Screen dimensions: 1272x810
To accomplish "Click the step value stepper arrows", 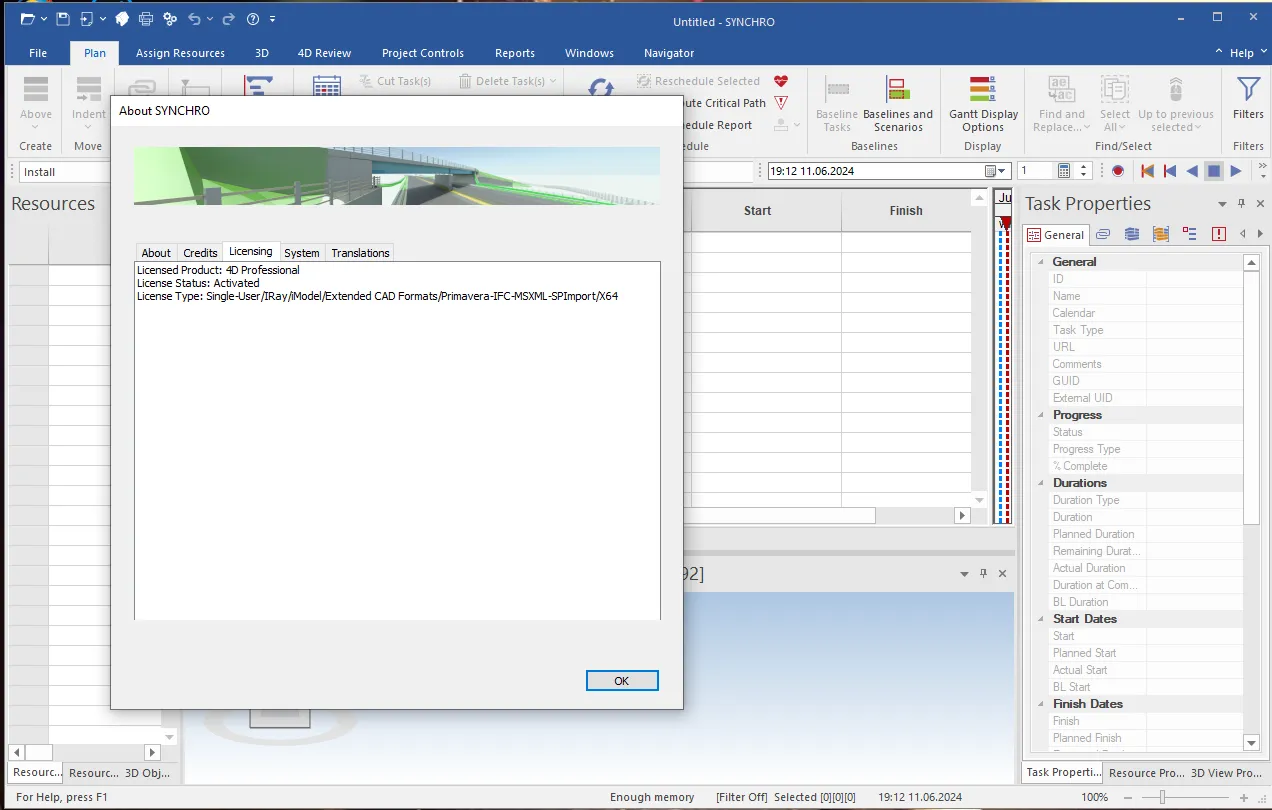I will 1084,171.
